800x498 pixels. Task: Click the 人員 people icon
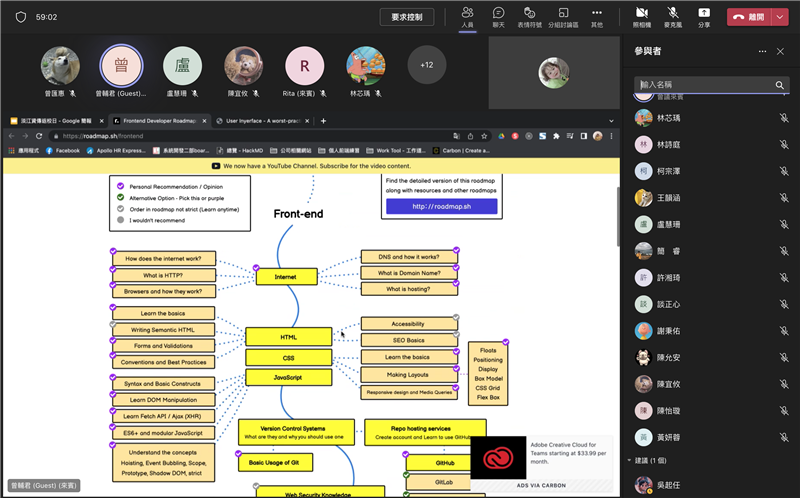click(467, 16)
